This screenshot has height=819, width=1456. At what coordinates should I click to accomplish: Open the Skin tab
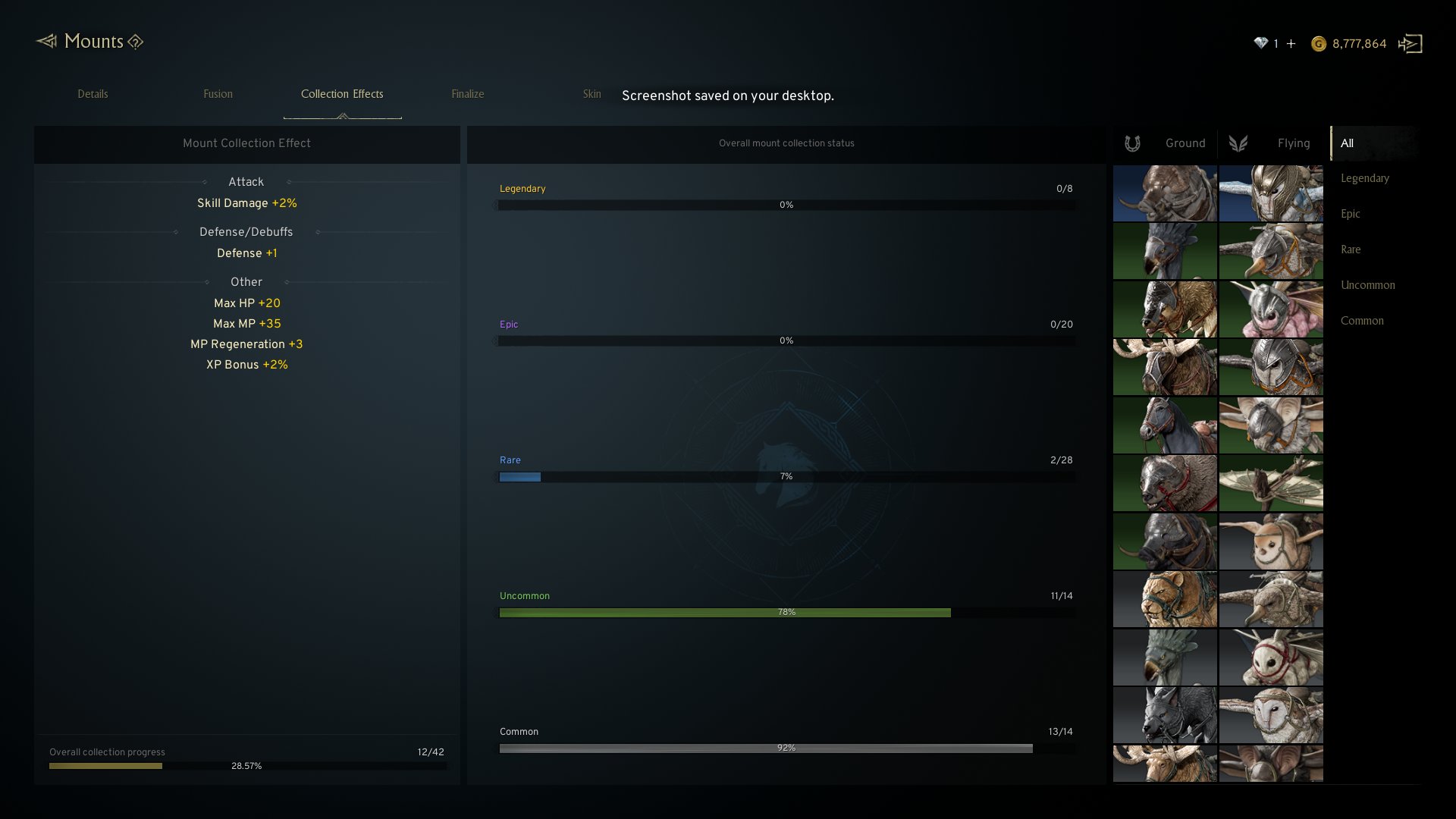pos(591,94)
